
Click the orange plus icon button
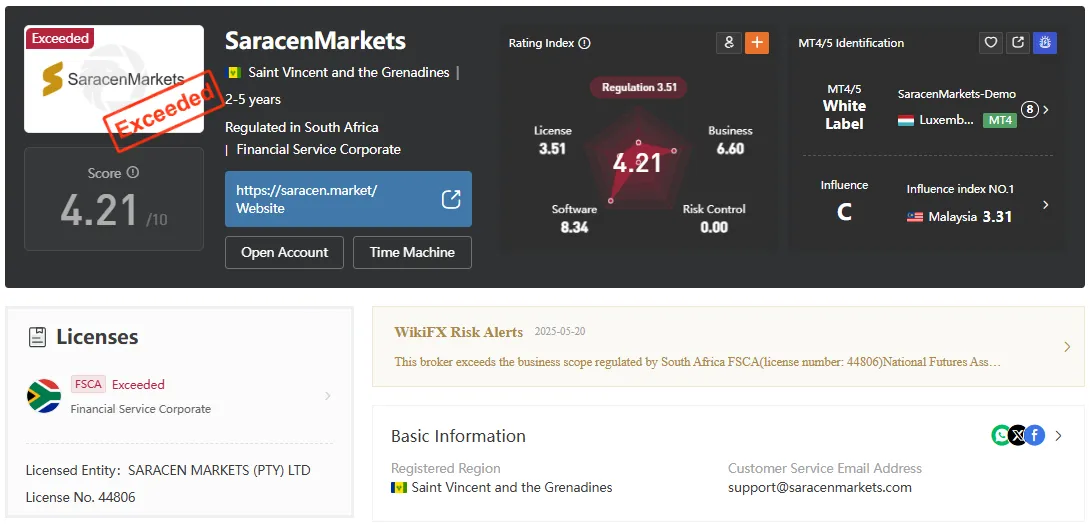click(x=757, y=43)
